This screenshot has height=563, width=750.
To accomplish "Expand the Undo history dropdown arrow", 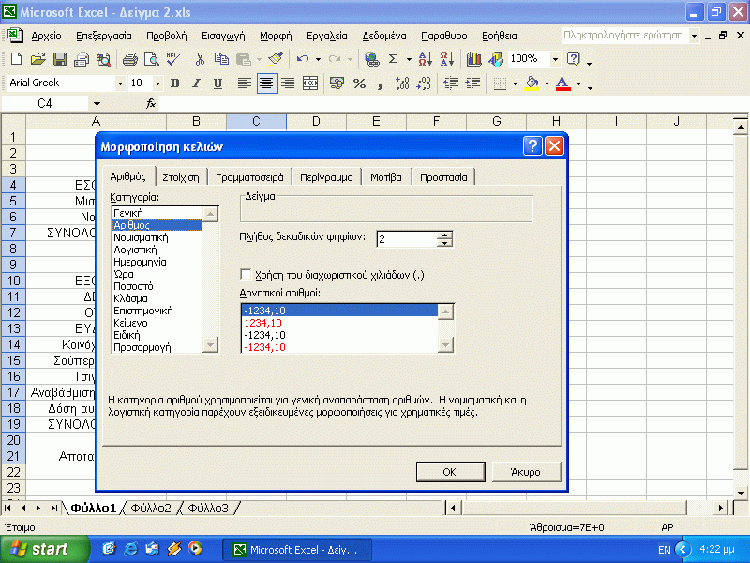I will 318,59.
